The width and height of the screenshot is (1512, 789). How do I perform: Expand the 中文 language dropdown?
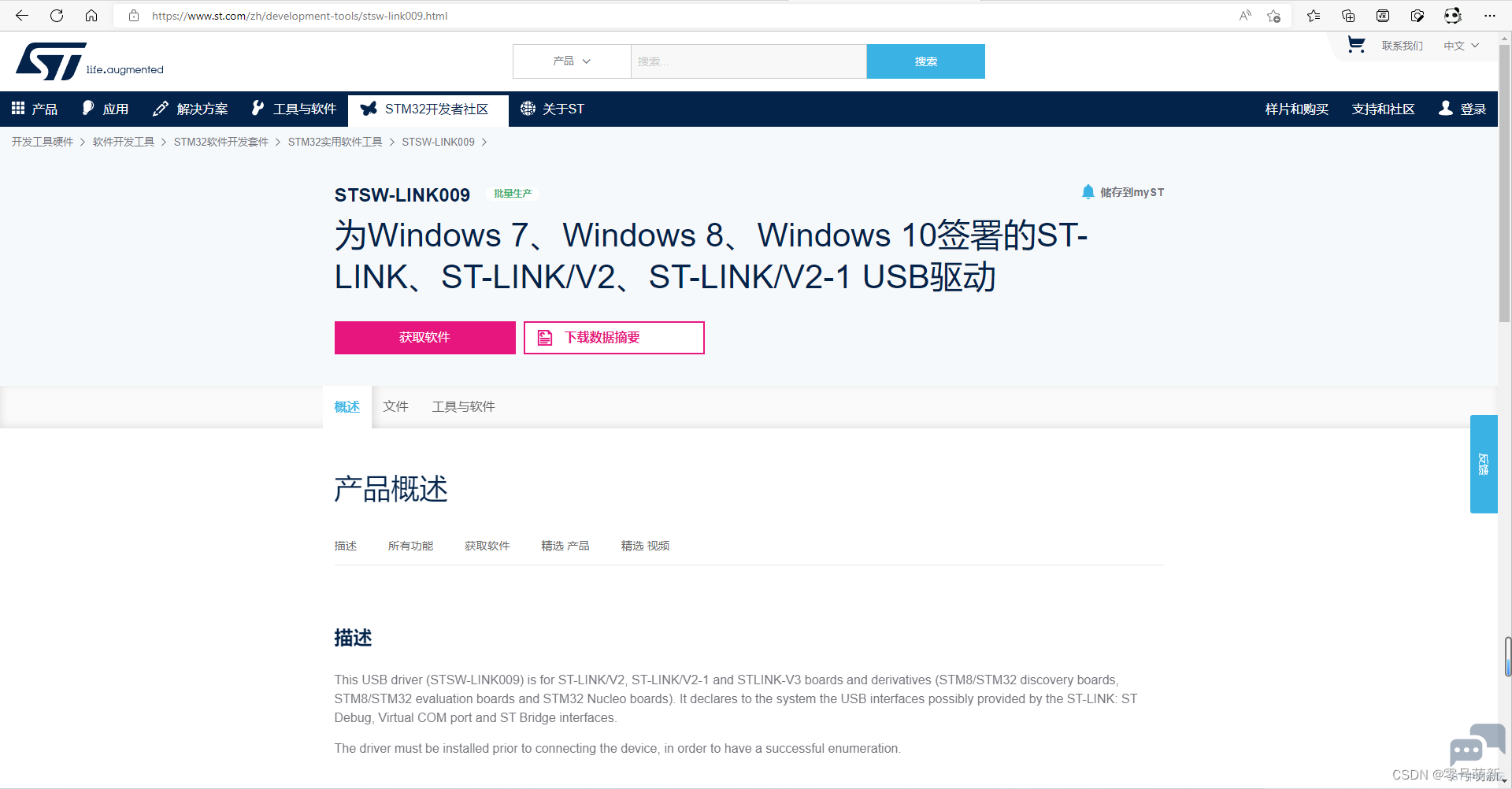1461,46
